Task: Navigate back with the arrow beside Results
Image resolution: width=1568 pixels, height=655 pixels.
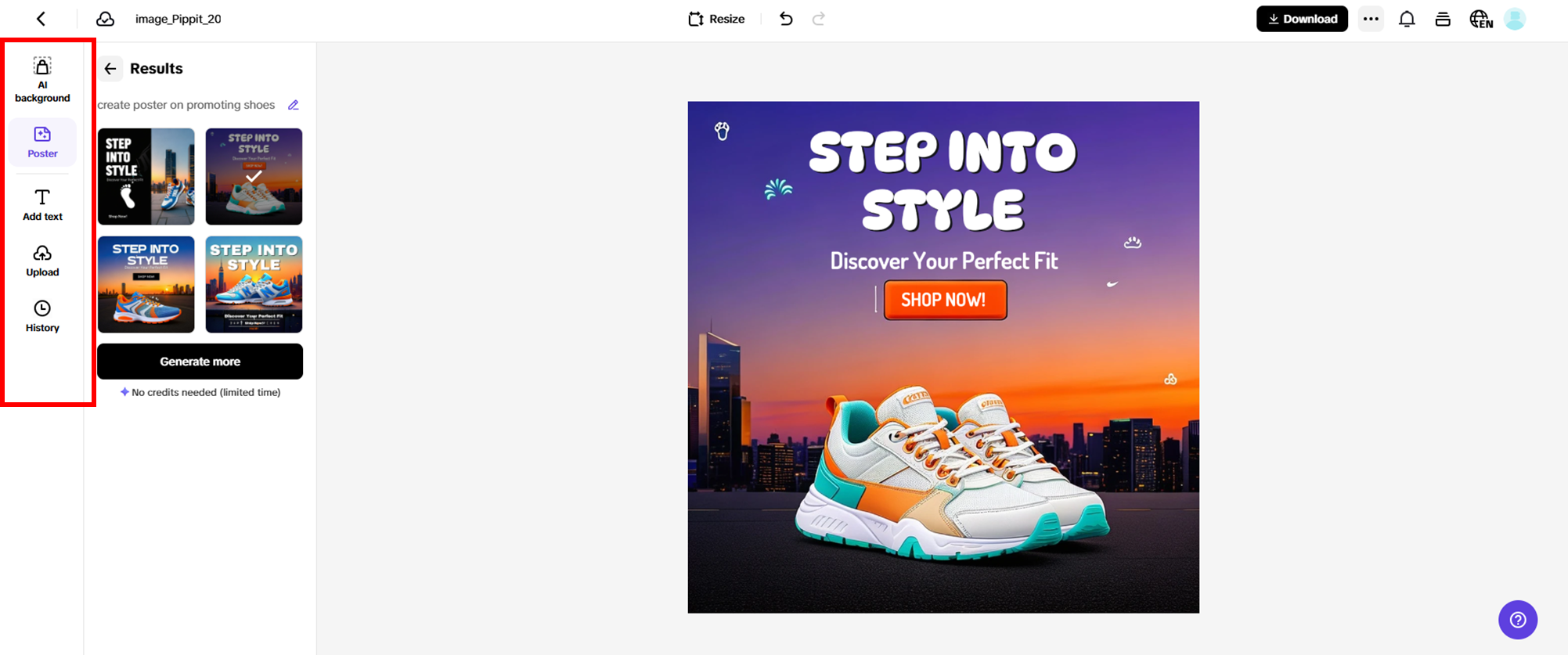Action: pos(110,68)
